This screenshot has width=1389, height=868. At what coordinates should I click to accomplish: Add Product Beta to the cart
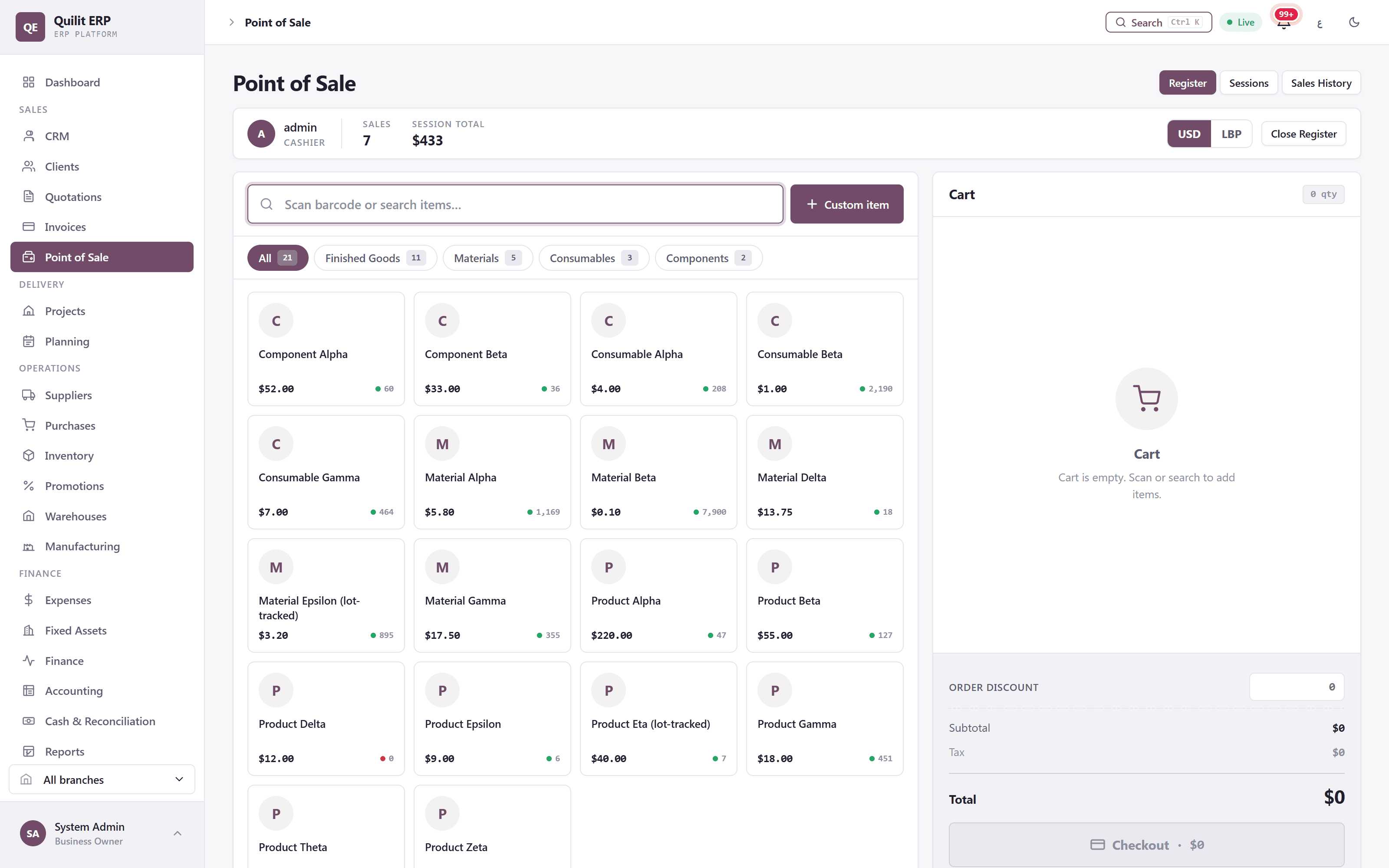tap(825, 595)
